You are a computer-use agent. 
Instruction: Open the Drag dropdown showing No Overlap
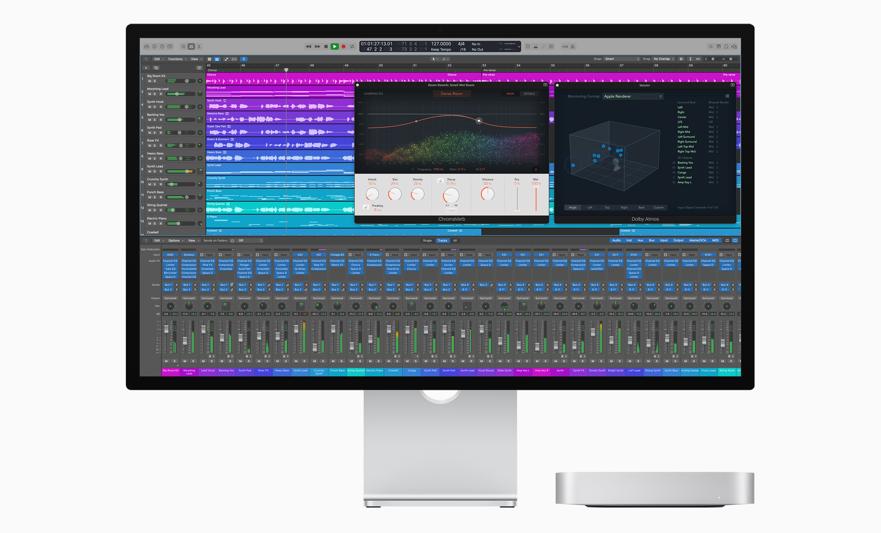tap(664, 59)
